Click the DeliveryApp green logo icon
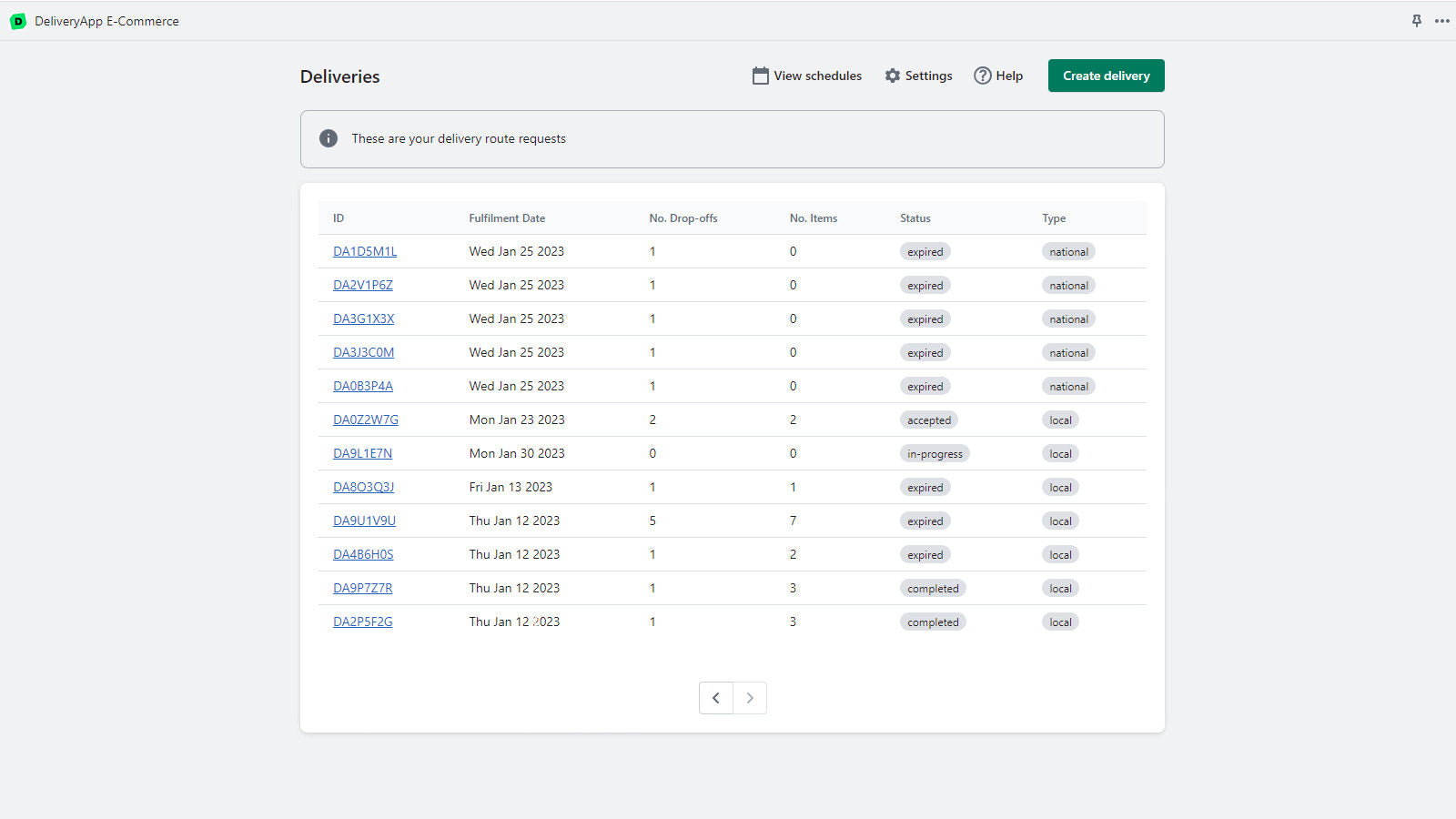The height and width of the screenshot is (819, 1456). [18, 21]
